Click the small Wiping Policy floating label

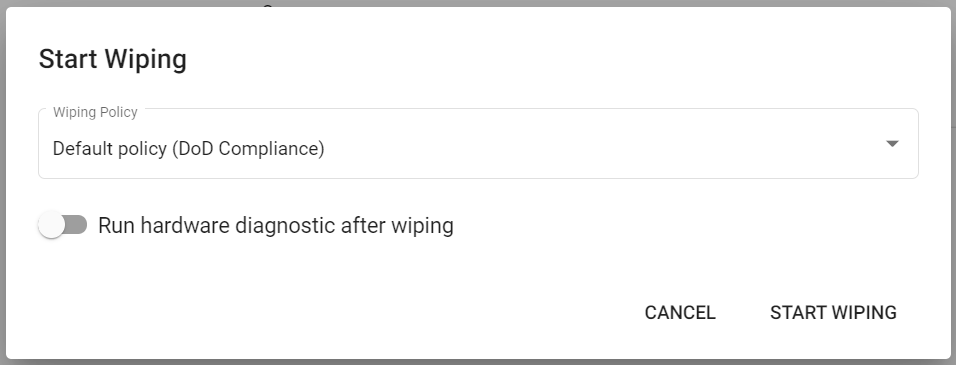(x=95, y=112)
